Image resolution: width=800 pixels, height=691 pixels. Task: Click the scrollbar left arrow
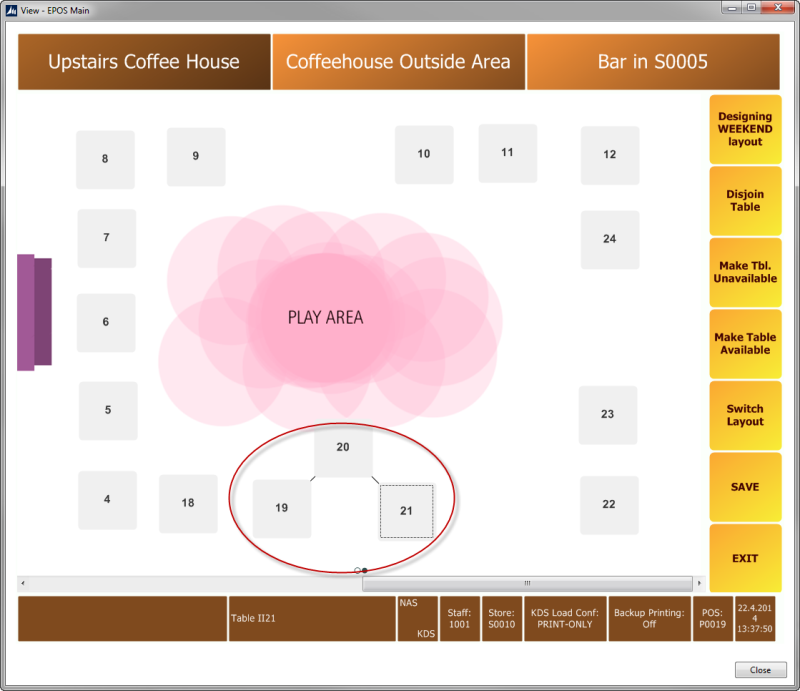coord(22,583)
